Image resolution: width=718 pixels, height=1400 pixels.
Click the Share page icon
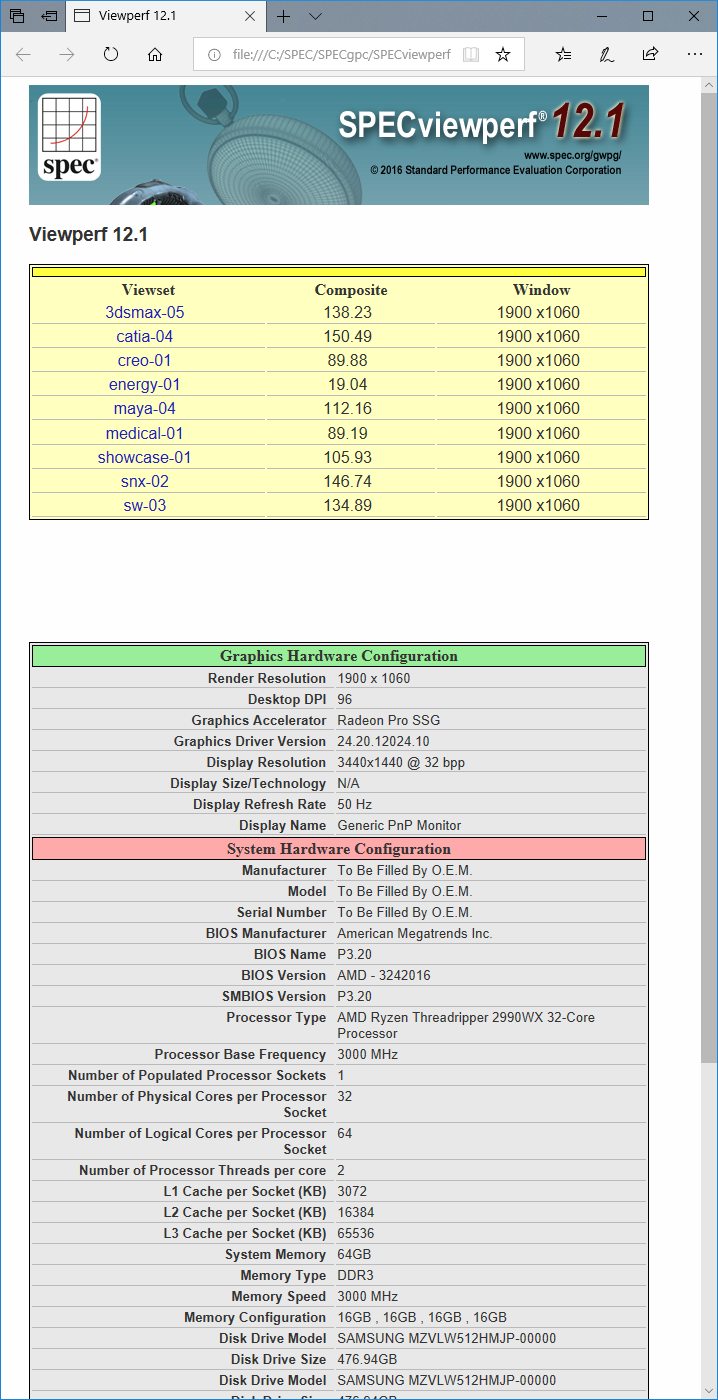(x=650, y=54)
